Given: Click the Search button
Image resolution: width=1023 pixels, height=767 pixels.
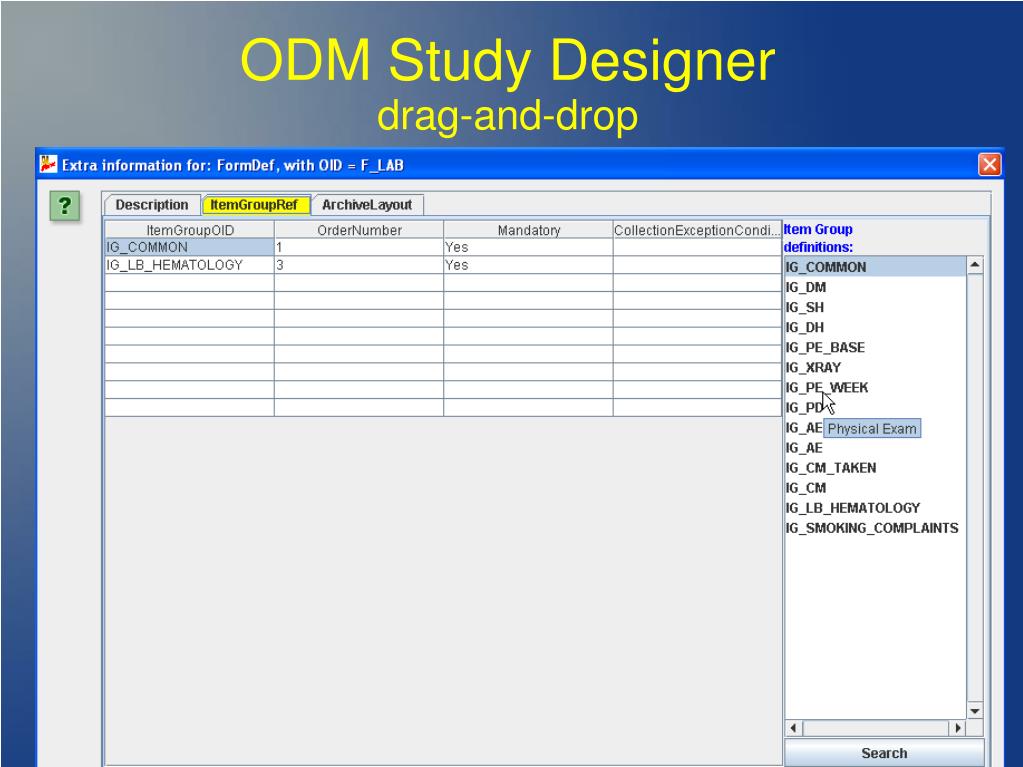Looking at the screenshot, I should click(x=884, y=753).
